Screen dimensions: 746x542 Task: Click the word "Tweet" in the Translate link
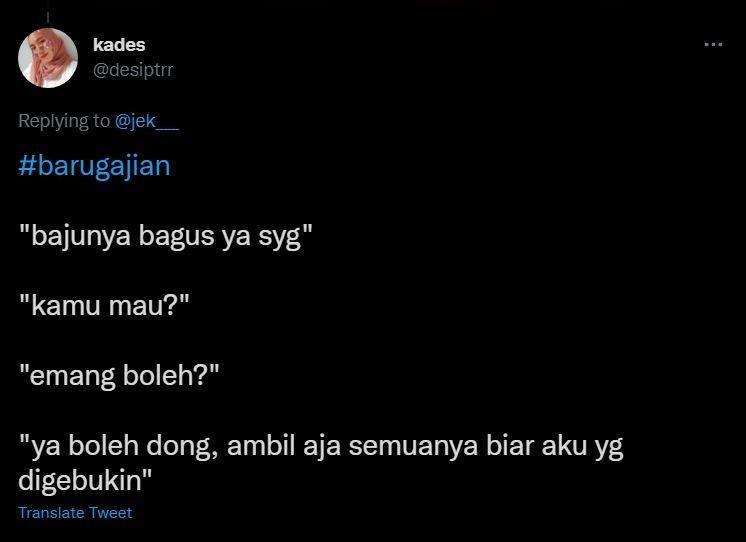click(110, 512)
